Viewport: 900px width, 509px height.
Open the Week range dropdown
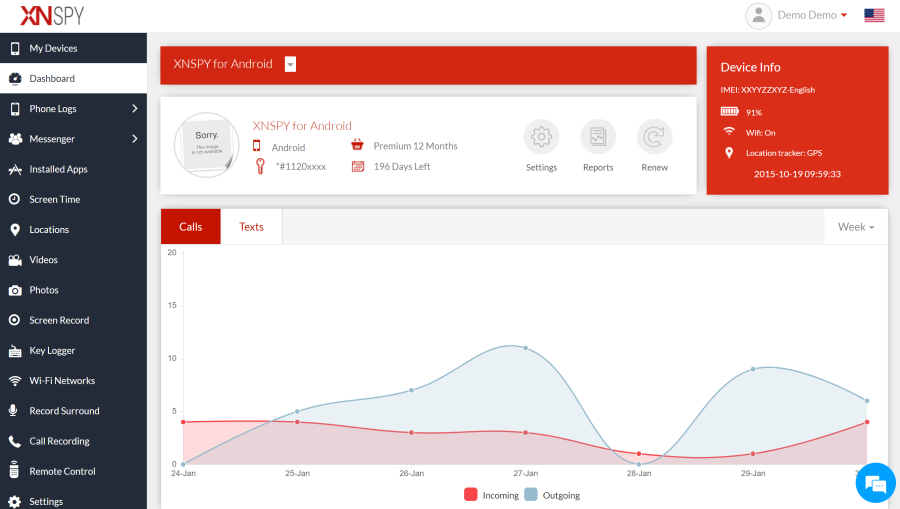(x=856, y=227)
